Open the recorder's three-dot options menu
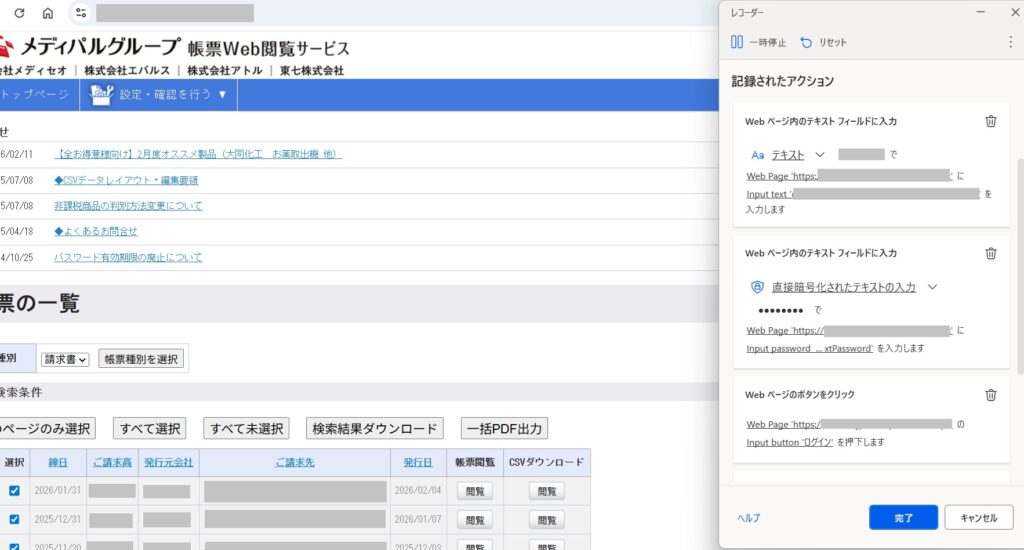This screenshot has width=1024, height=550. (1010, 42)
